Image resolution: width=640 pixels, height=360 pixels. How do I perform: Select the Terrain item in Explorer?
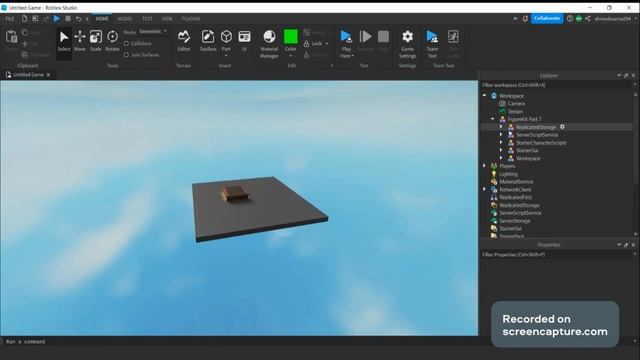(515, 111)
